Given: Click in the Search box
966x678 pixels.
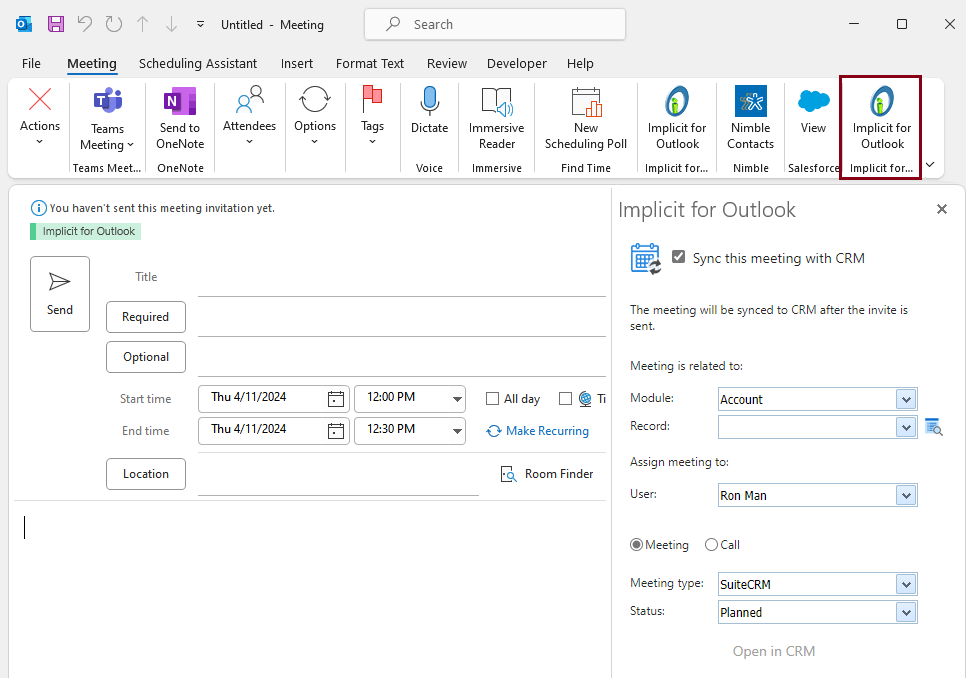Looking at the screenshot, I should point(495,24).
